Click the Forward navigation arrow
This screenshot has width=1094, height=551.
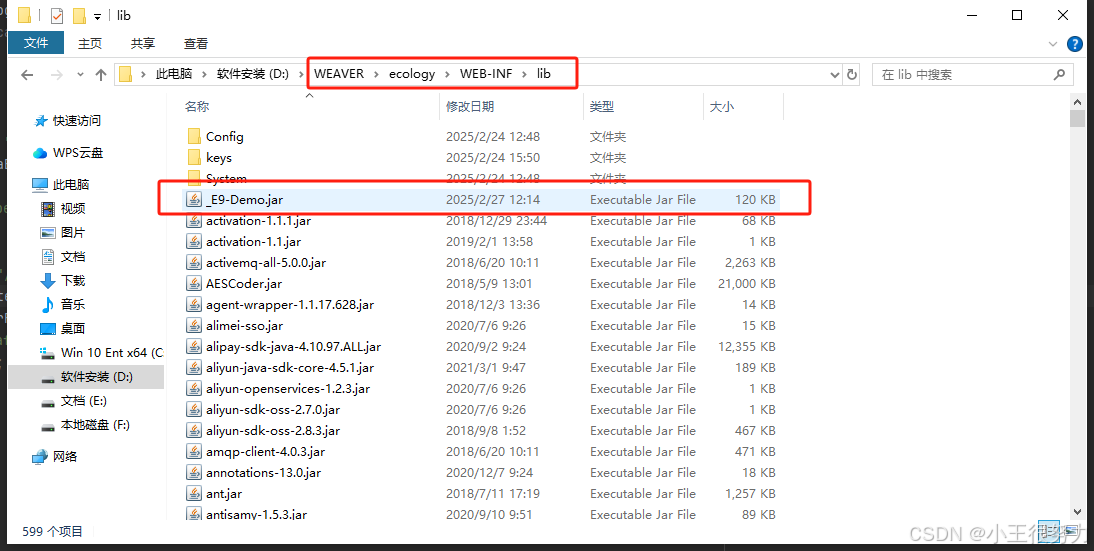point(59,75)
